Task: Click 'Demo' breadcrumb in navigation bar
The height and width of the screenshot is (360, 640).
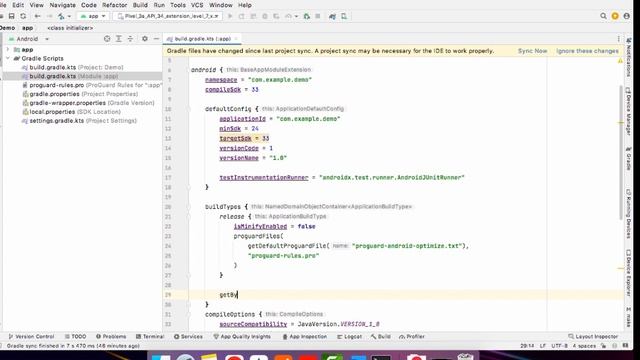Action: tap(7, 28)
